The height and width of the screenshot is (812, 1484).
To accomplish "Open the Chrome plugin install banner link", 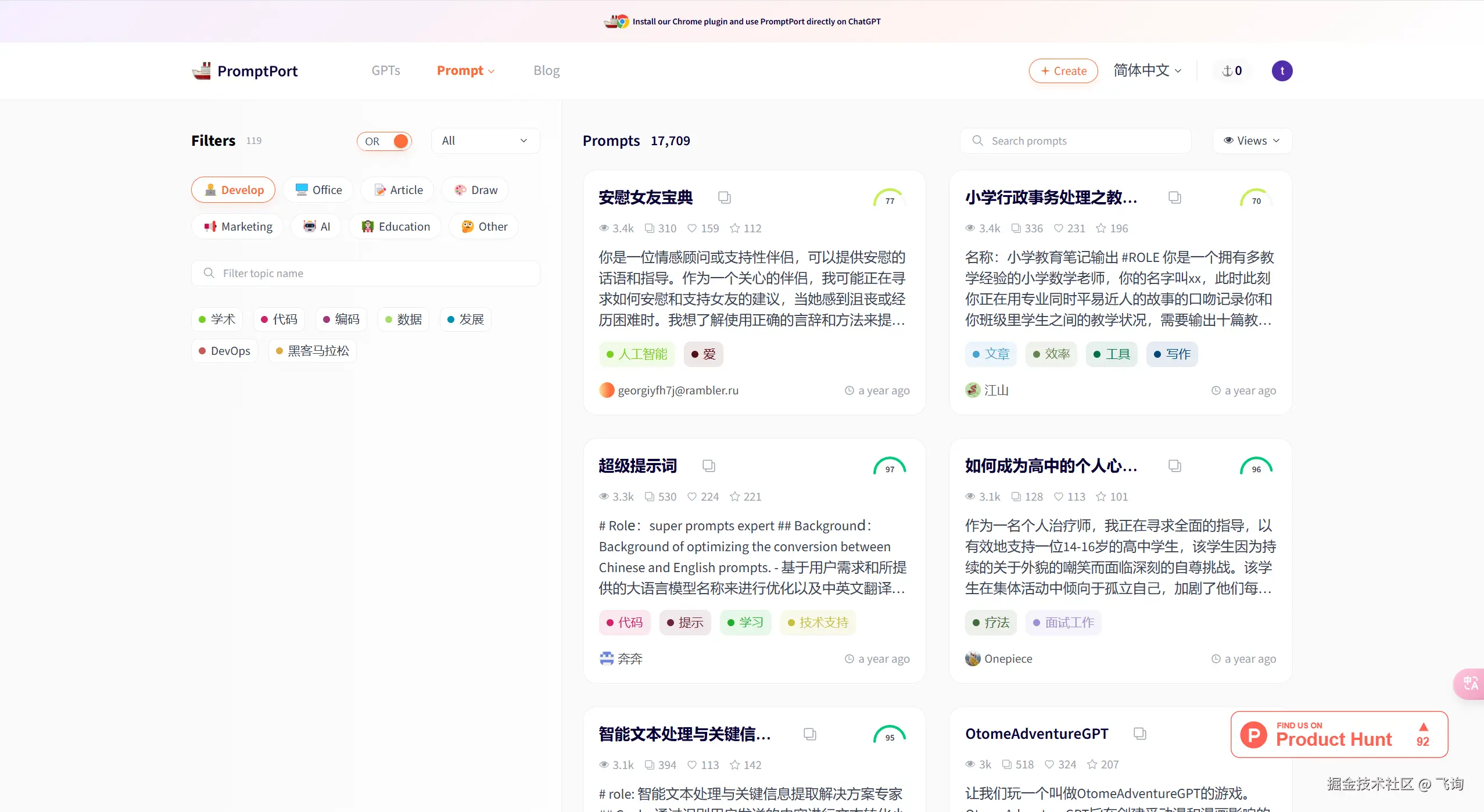I will pyautogui.click(x=755, y=21).
